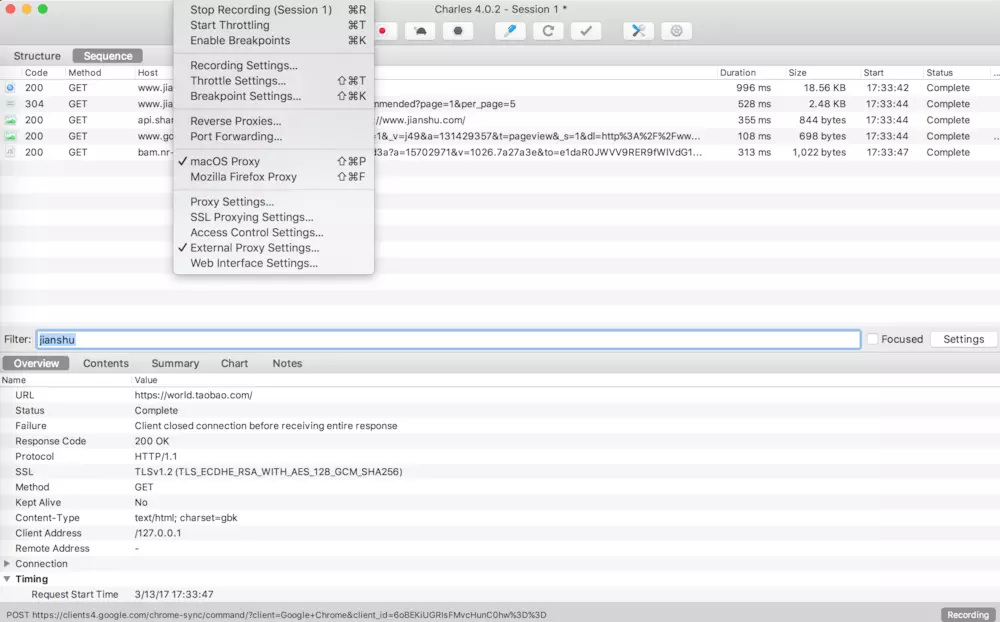Click the checkmark validate icon

point(586,31)
